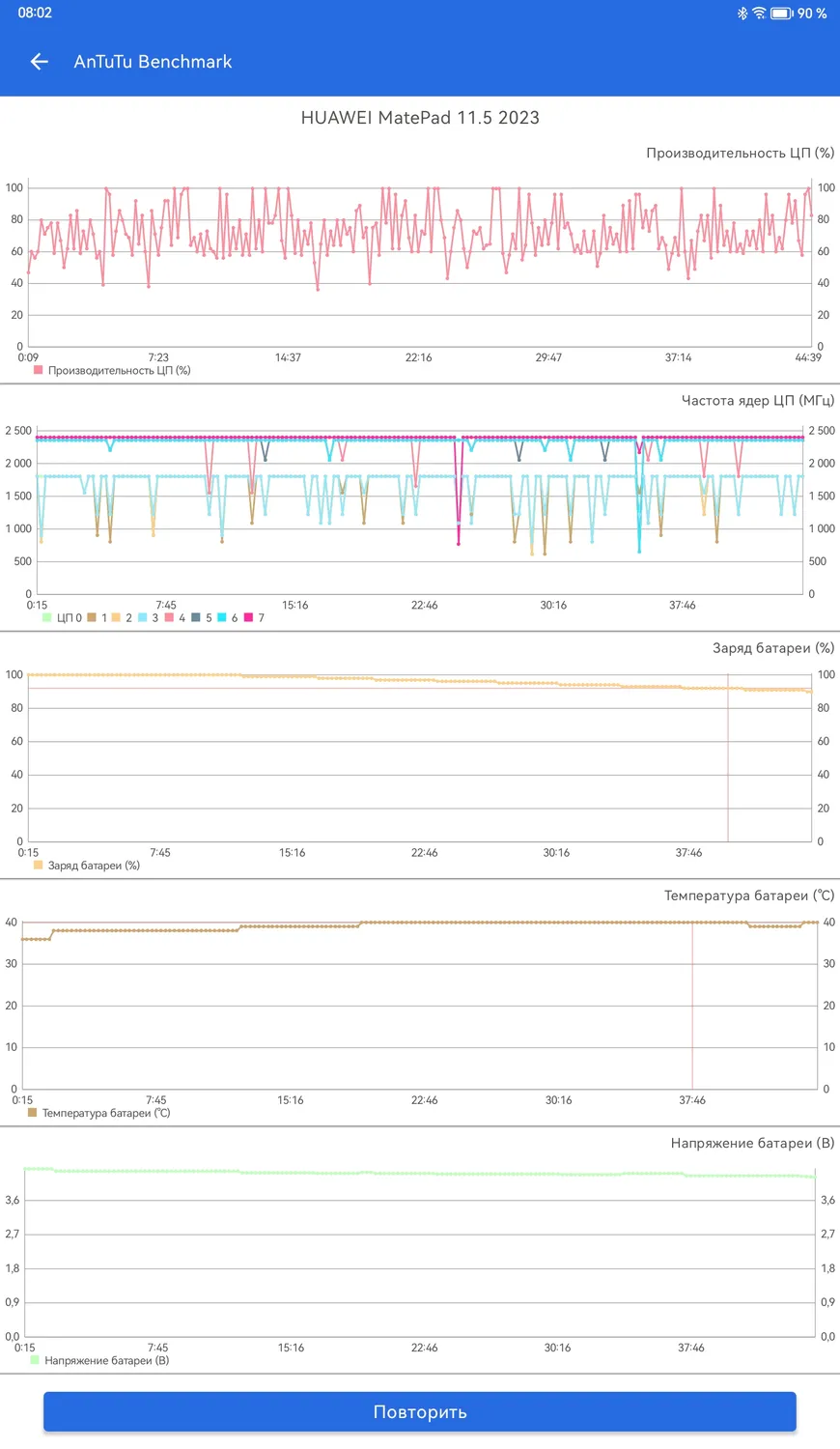Tap the Производительность ЦП (%) legend label
Viewport: 840px width, 1449px height.
point(119,370)
